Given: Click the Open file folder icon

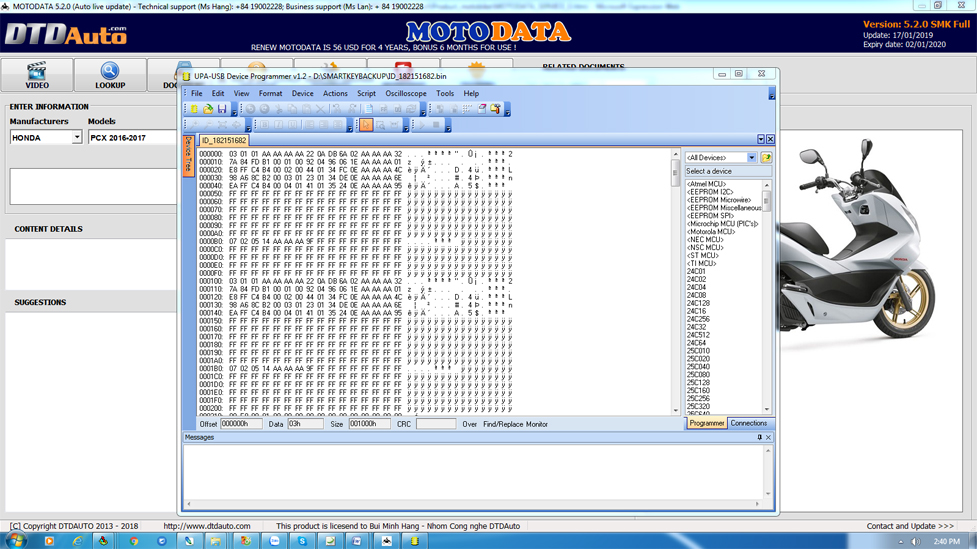Looking at the screenshot, I should [x=208, y=109].
